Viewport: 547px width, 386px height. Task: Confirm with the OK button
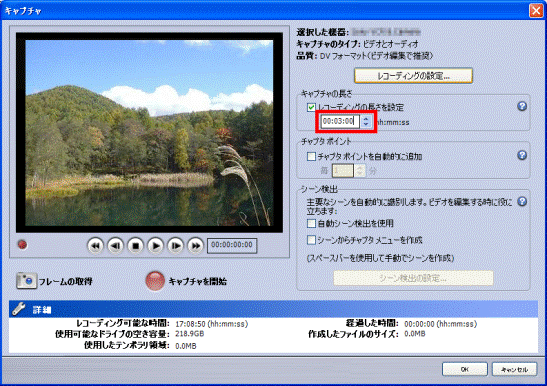pos(465,369)
